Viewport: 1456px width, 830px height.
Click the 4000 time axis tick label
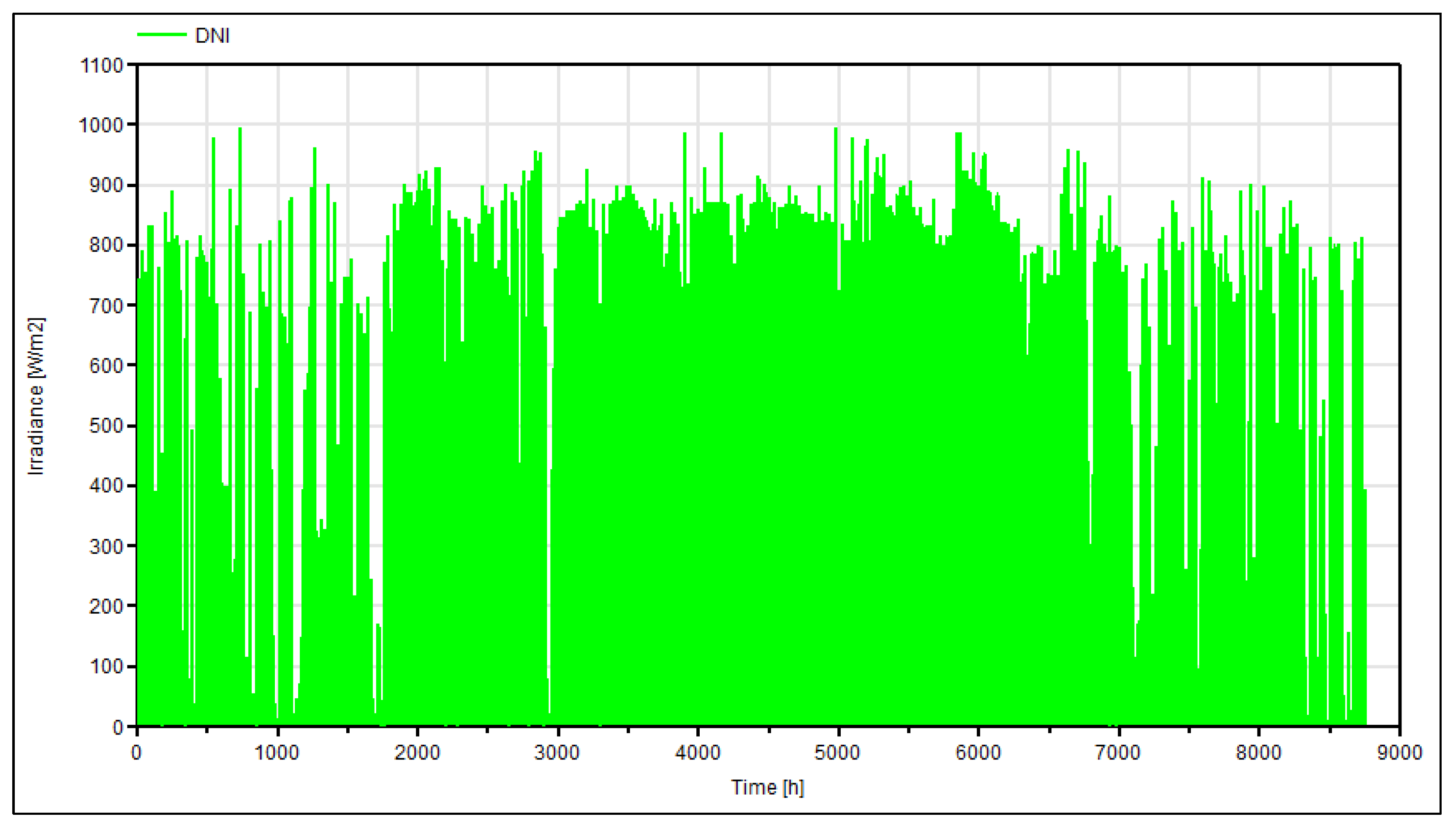698,752
